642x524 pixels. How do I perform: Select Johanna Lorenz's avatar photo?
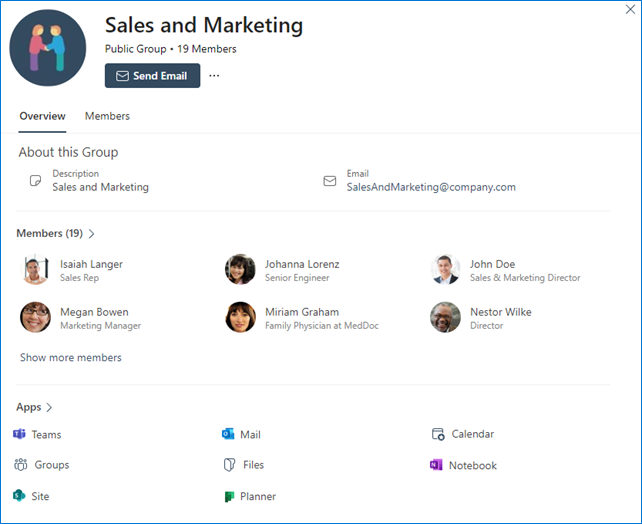[240, 270]
